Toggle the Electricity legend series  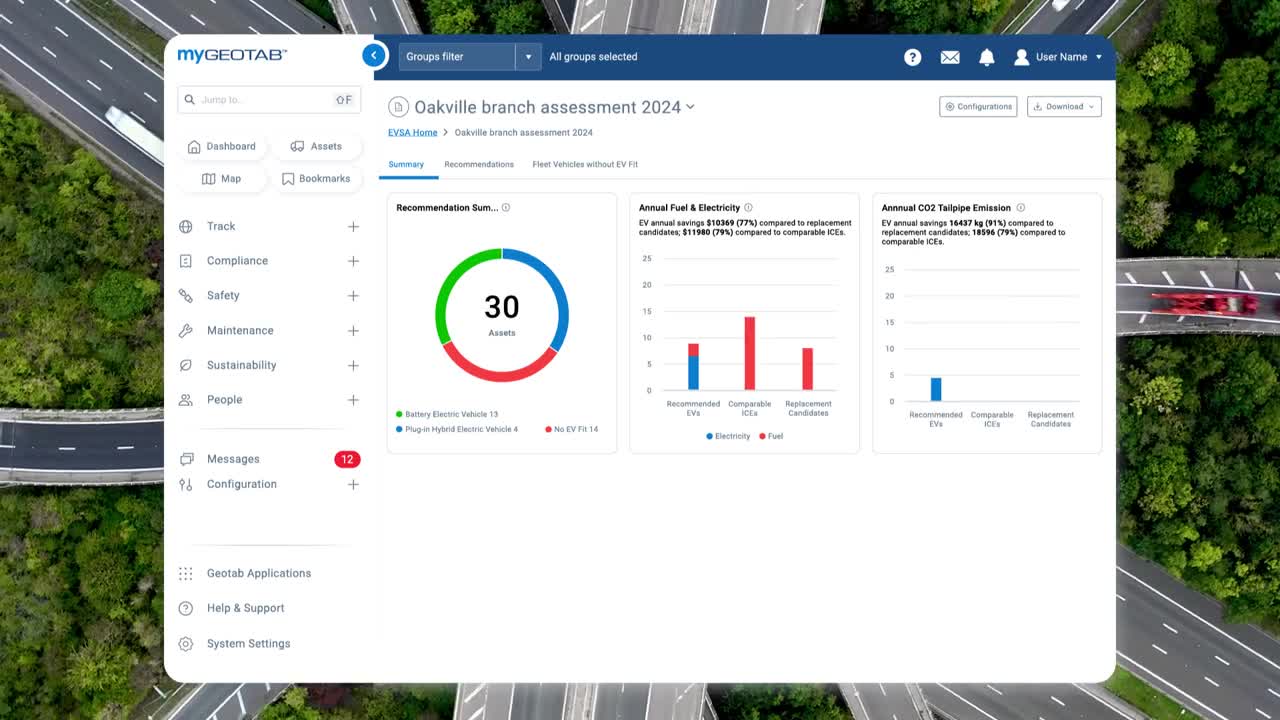click(728, 436)
